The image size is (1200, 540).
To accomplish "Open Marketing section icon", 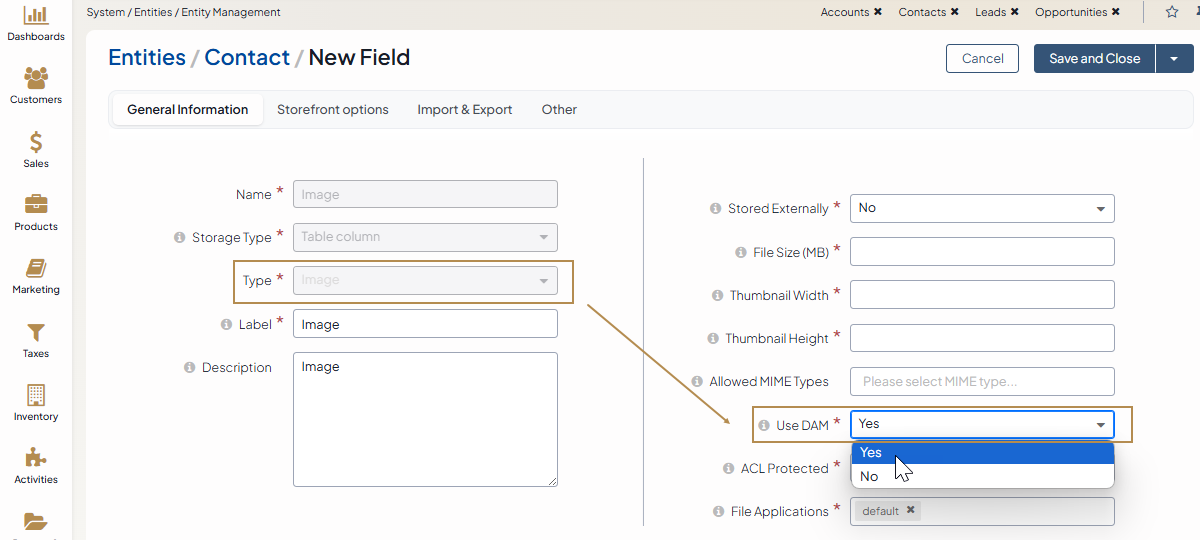I will pyautogui.click(x=36, y=268).
